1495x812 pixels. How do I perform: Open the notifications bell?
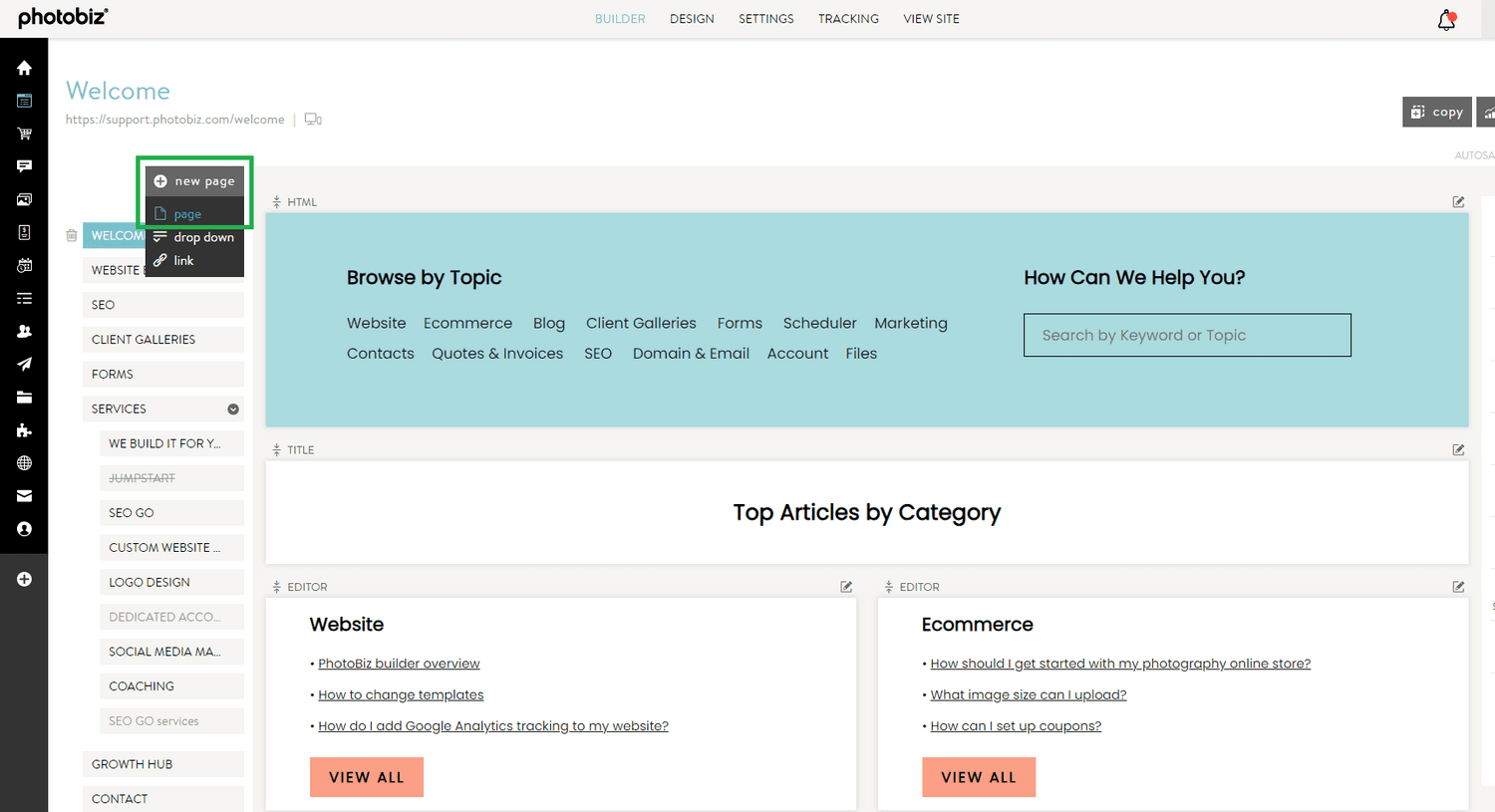[1446, 20]
